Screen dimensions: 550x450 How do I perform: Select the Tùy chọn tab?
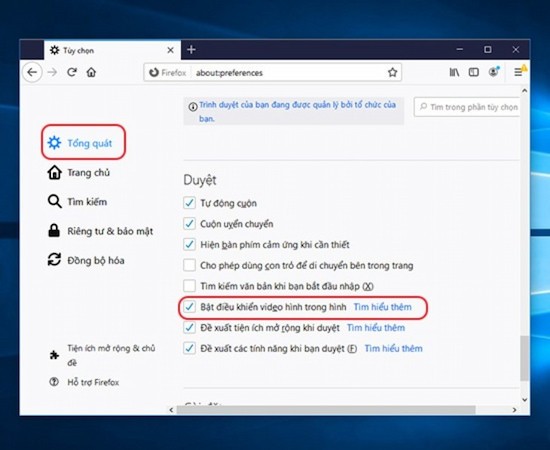coord(112,50)
